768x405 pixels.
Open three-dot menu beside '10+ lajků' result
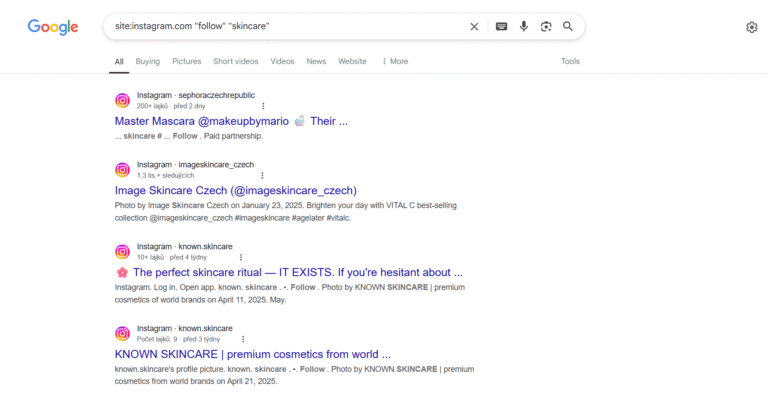240,257
